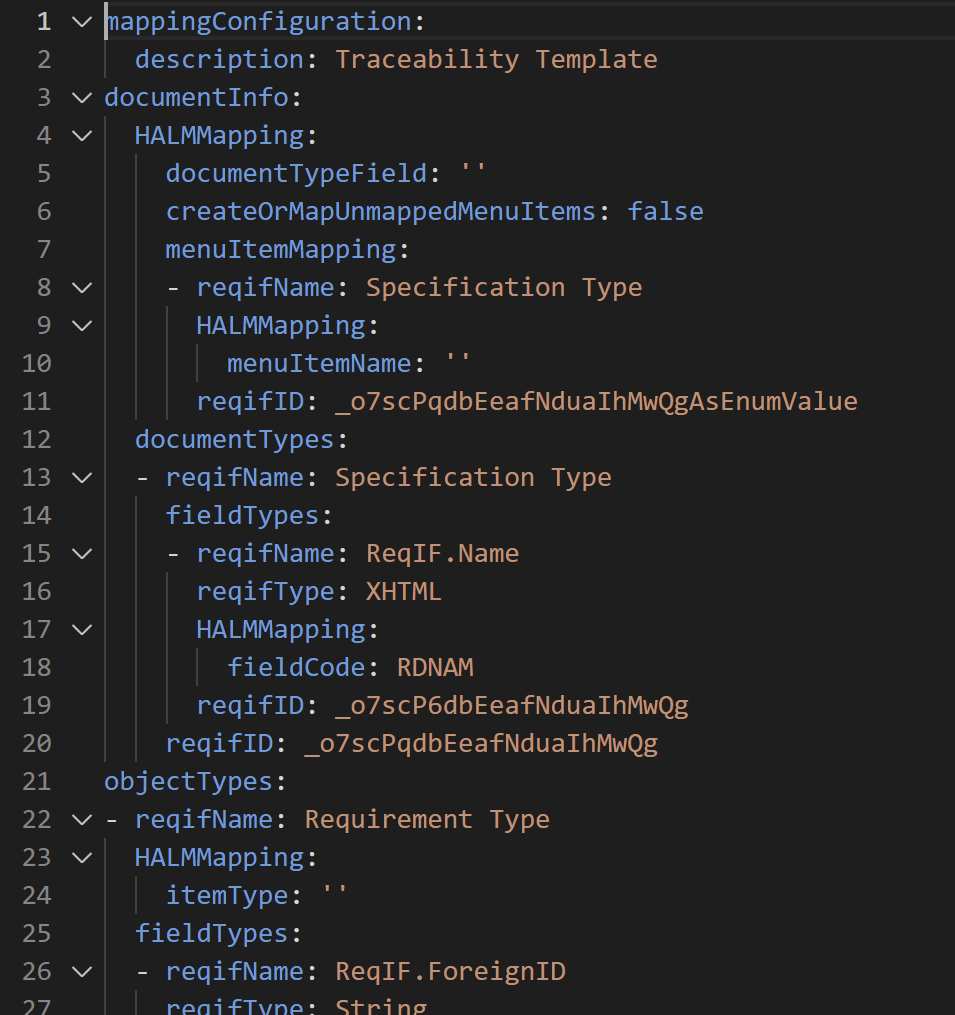Fold the ReqIF.ForeignID entry on line 26
The width and height of the screenshot is (955, 1015).
pyautogui.click(x=82, y=972)
